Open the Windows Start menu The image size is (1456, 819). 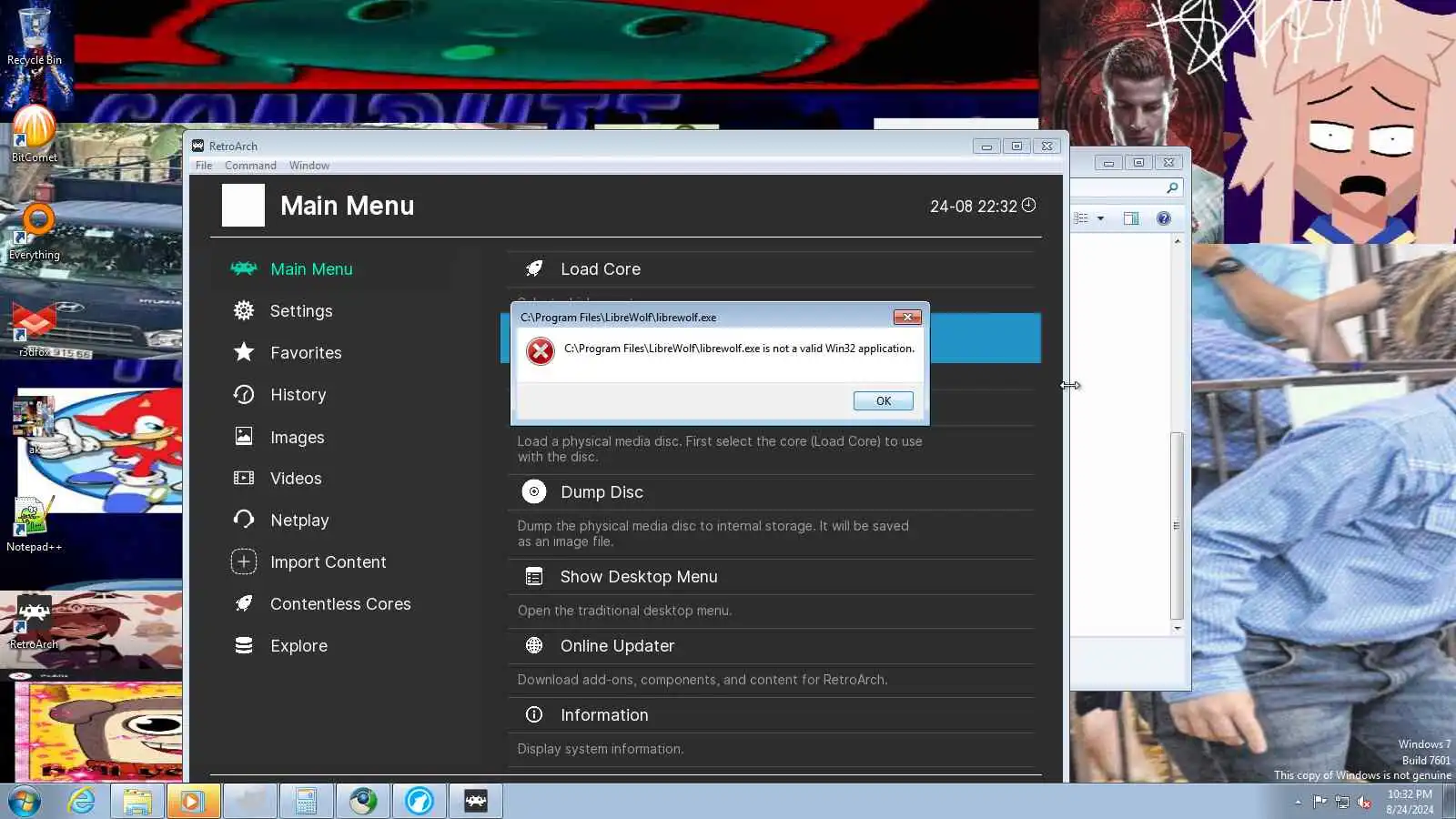click(x=25, y=802)
